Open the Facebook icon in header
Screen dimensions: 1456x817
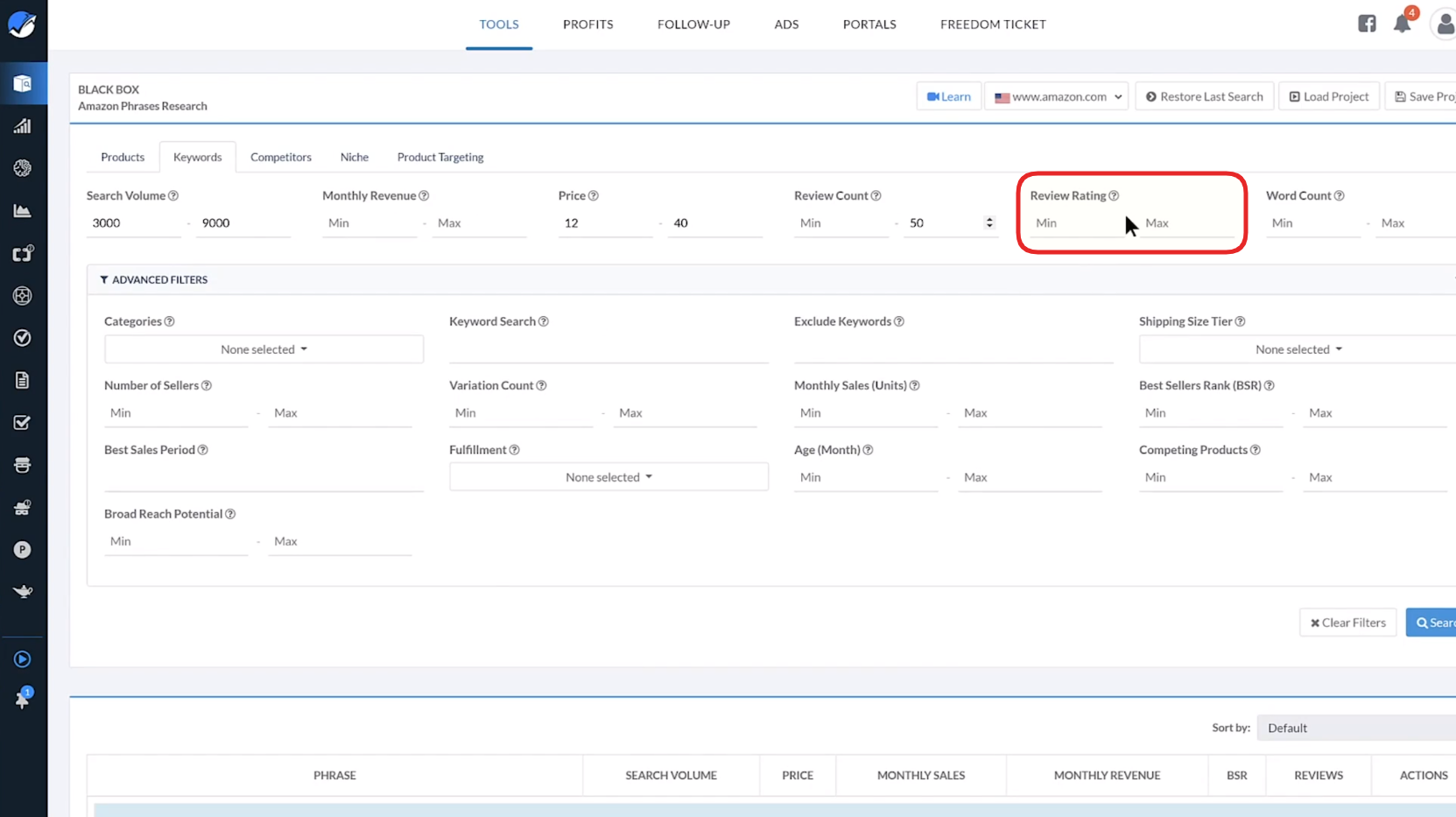pos(1367,24)
